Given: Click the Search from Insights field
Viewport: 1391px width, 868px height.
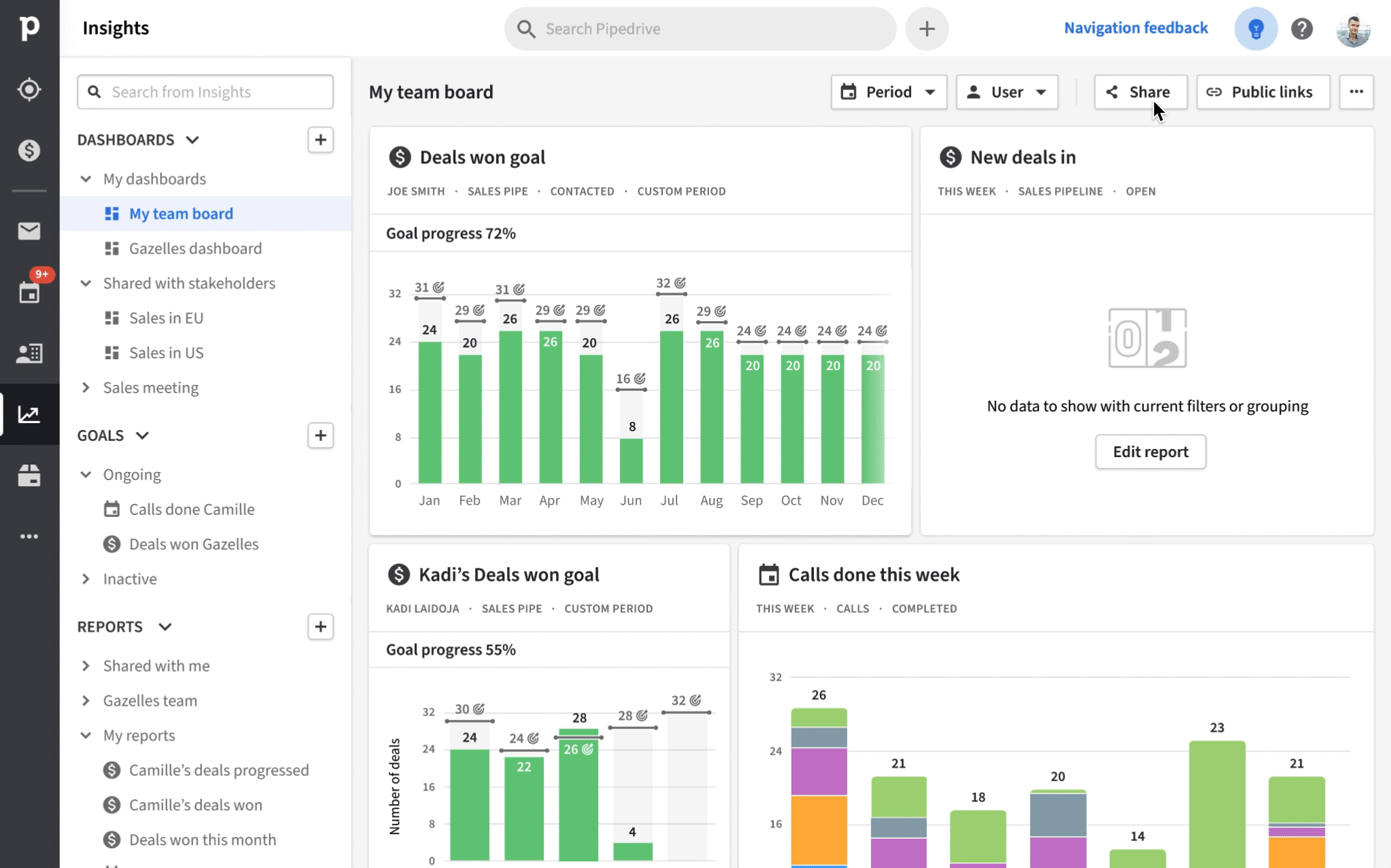Looking at the screenshot, I should (x=205, y=92).
